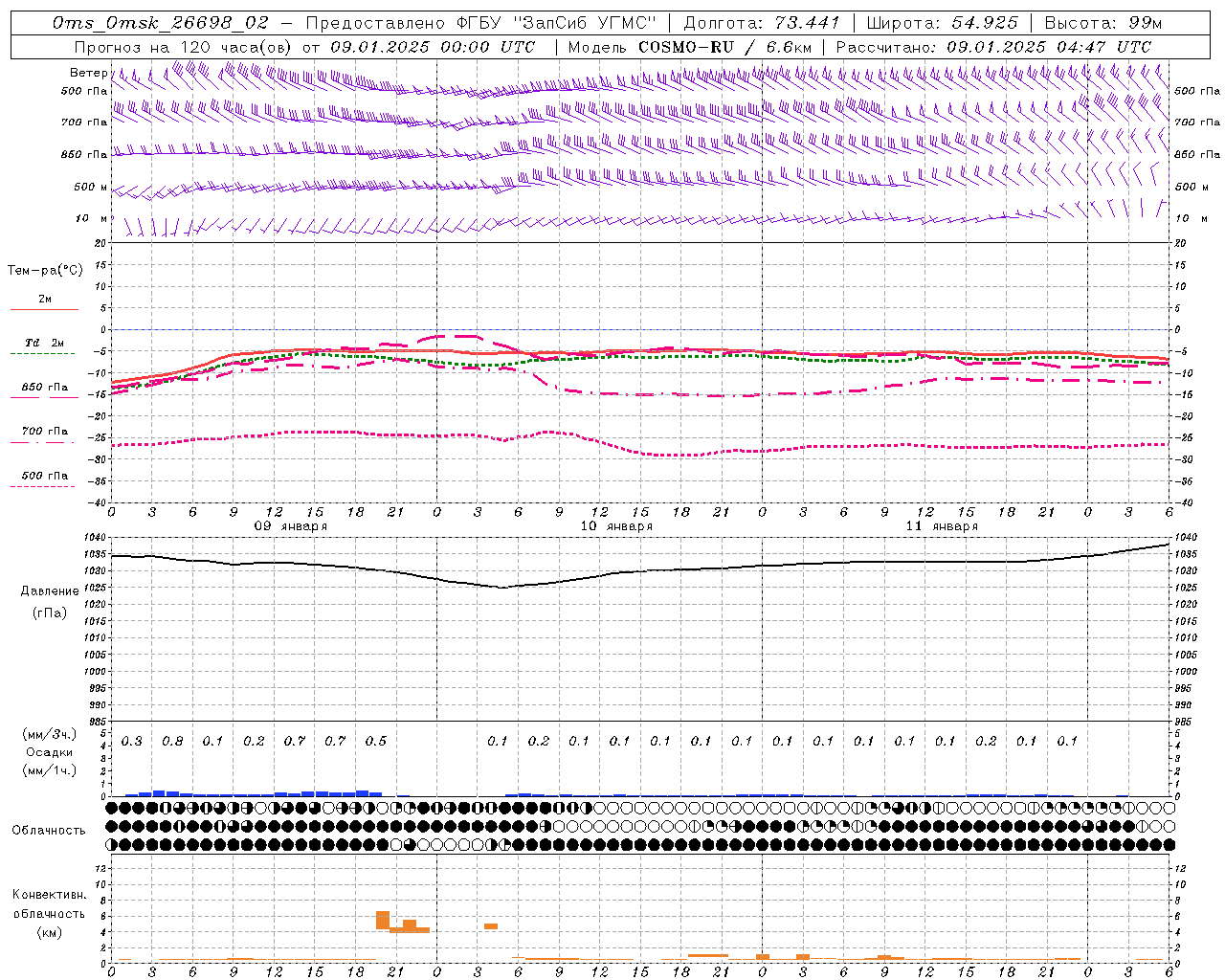Click the date label 10 января
Screen dimensions: 1225x980
[616, 526]
